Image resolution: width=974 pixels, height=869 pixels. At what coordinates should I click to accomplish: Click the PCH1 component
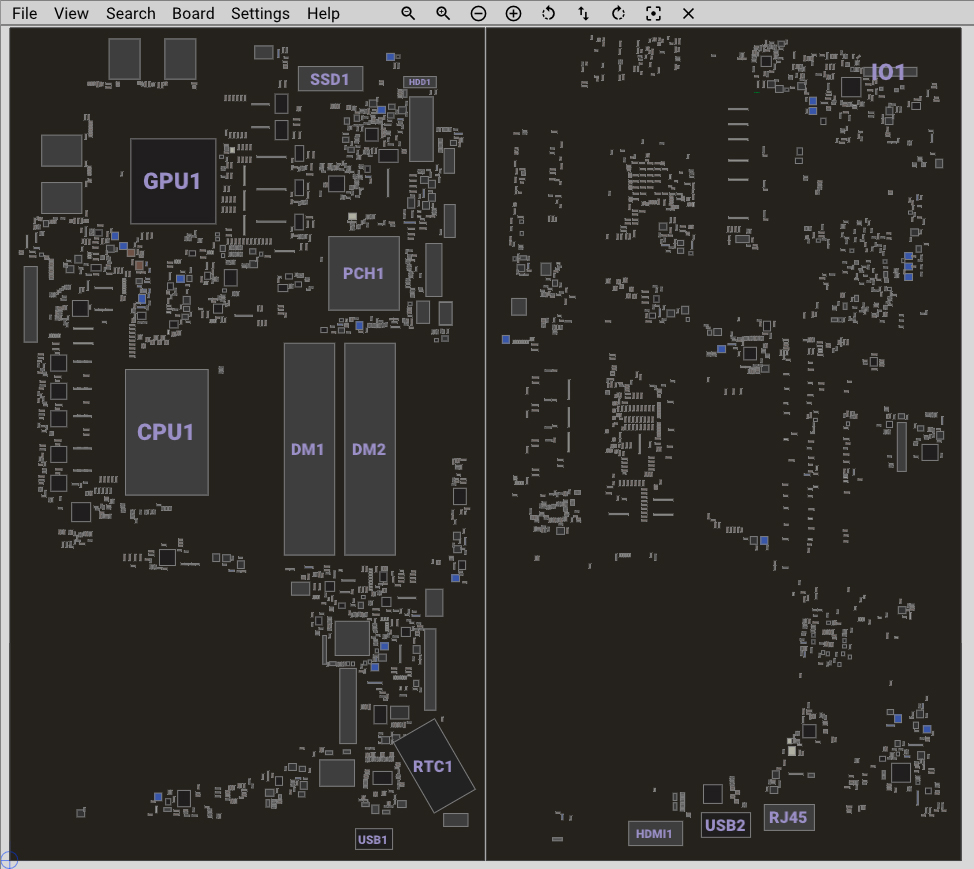click(364, 273)
